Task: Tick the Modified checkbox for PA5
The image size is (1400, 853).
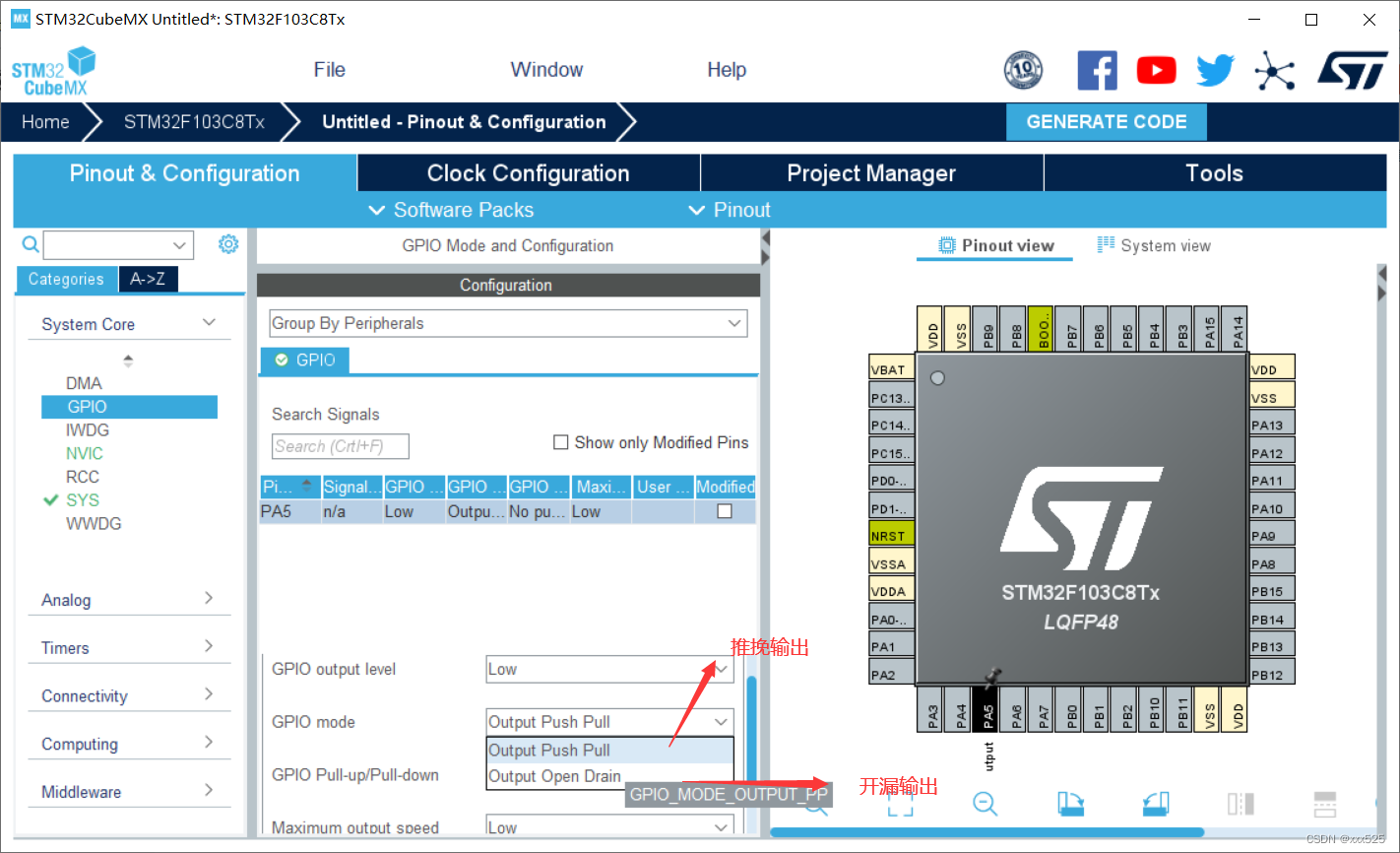Action: pyautogui.click(x=725, y=511)
